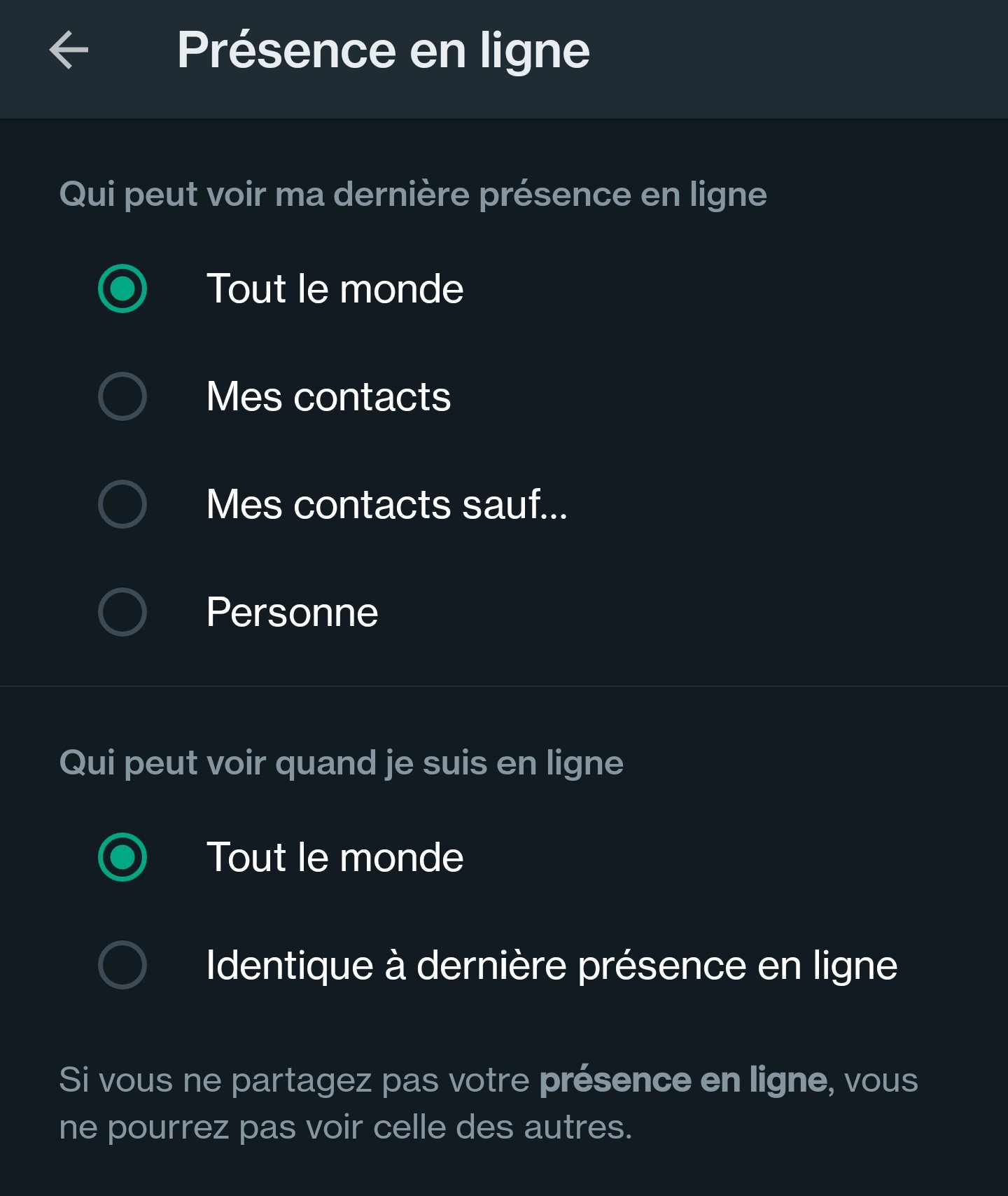This screenshot has width=1008, height=1196.
Task: Select the "Tout le monde" radio circle for last seen
Action: click(122, 288)
